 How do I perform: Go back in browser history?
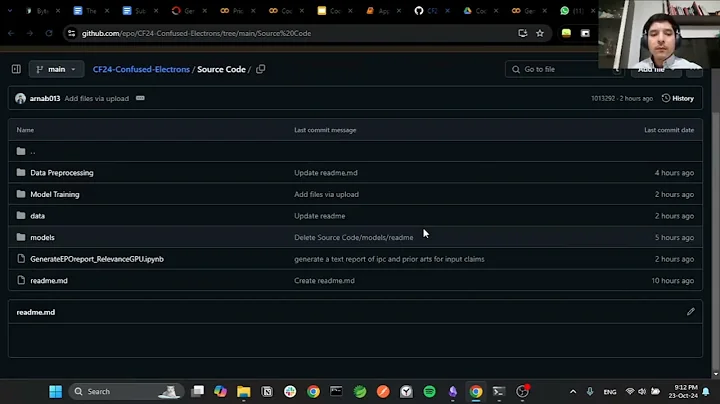pos(11,34)
